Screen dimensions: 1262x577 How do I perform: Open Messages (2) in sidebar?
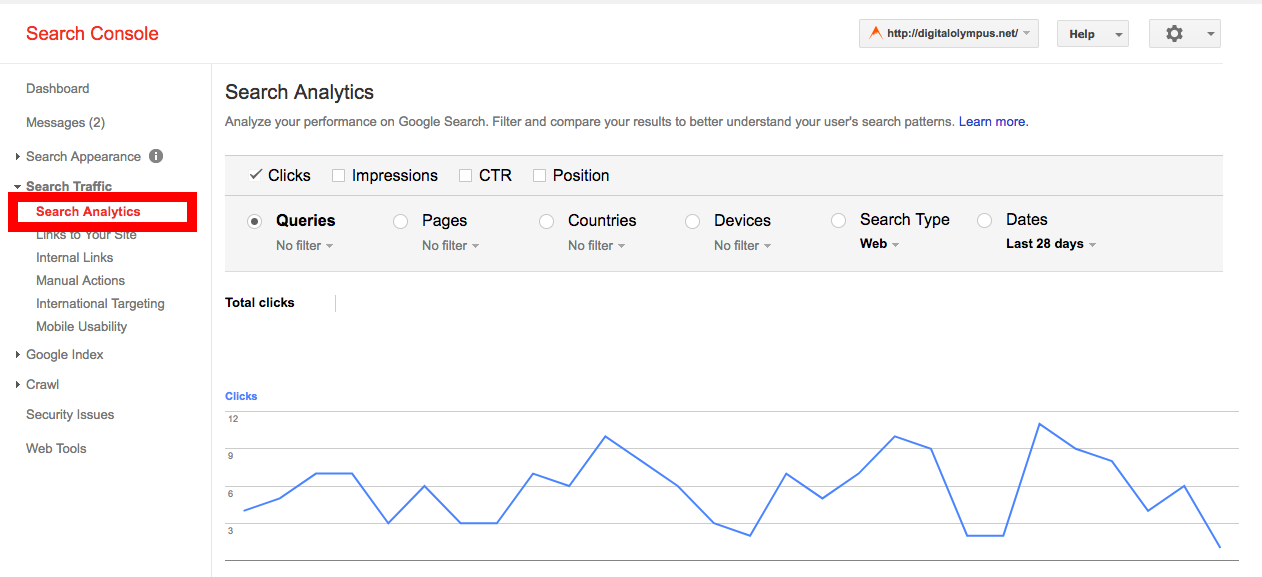click(65, 123)
